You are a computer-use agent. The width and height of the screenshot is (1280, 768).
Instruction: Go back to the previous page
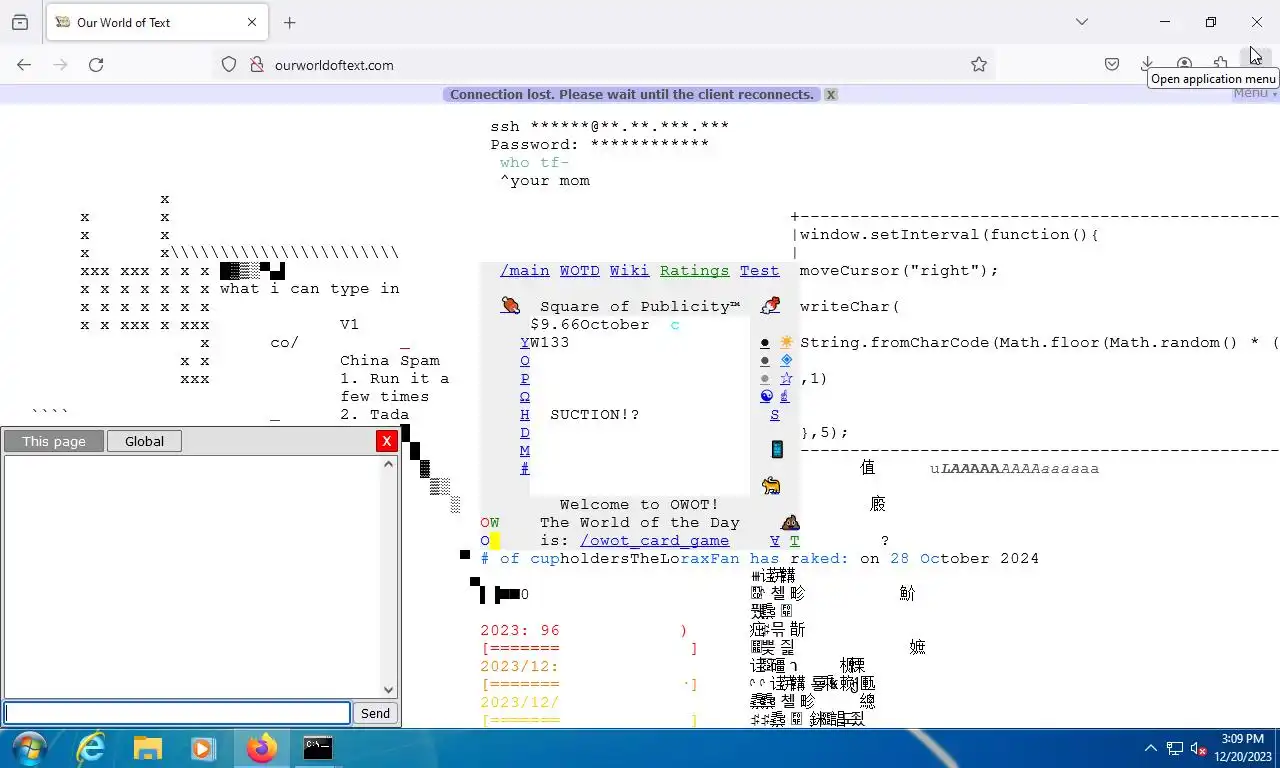click(x=24, y=64)
